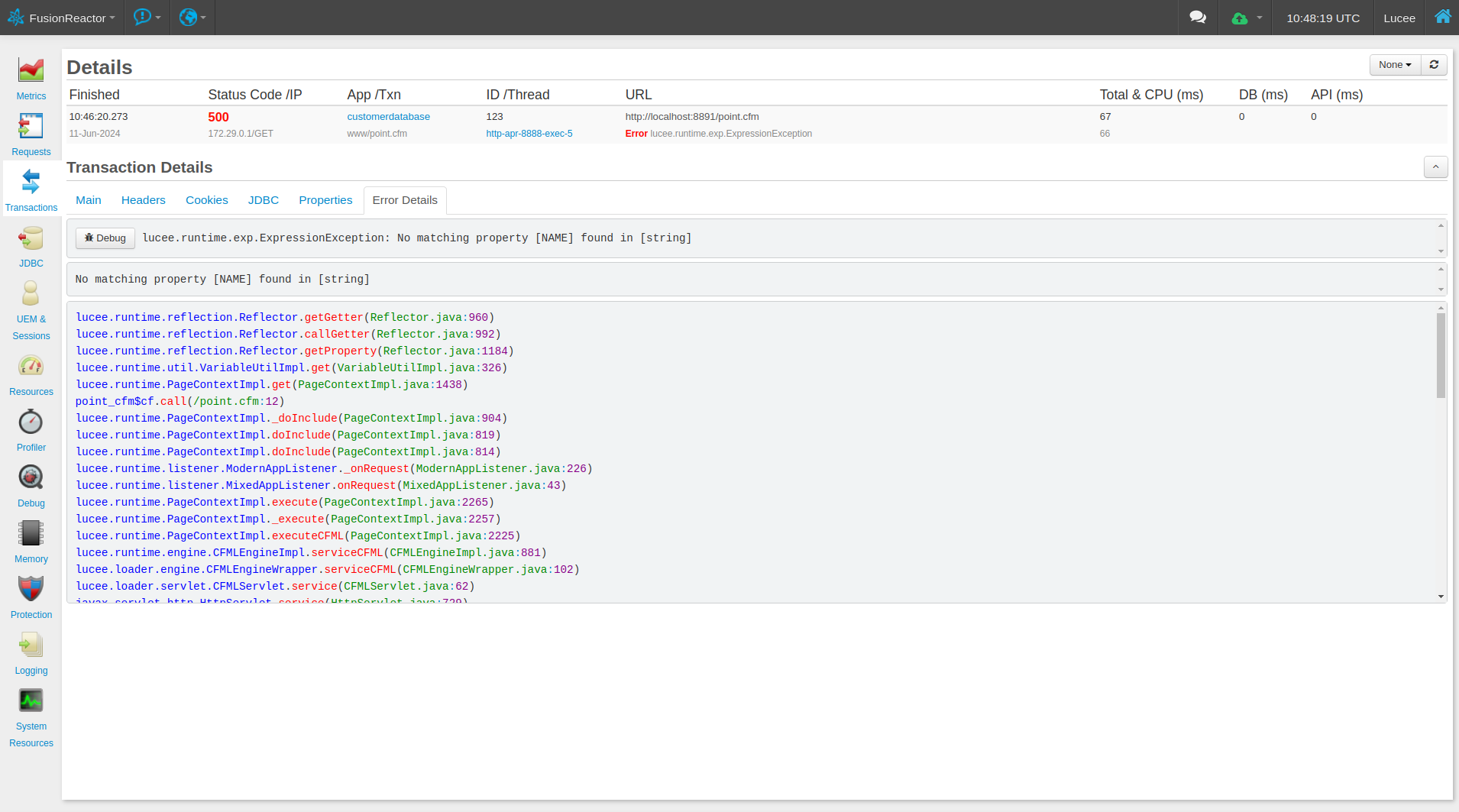Viewport: 1459px width, 812px height.
Task: Open the Logging sidebar icon
Action: 31,645
